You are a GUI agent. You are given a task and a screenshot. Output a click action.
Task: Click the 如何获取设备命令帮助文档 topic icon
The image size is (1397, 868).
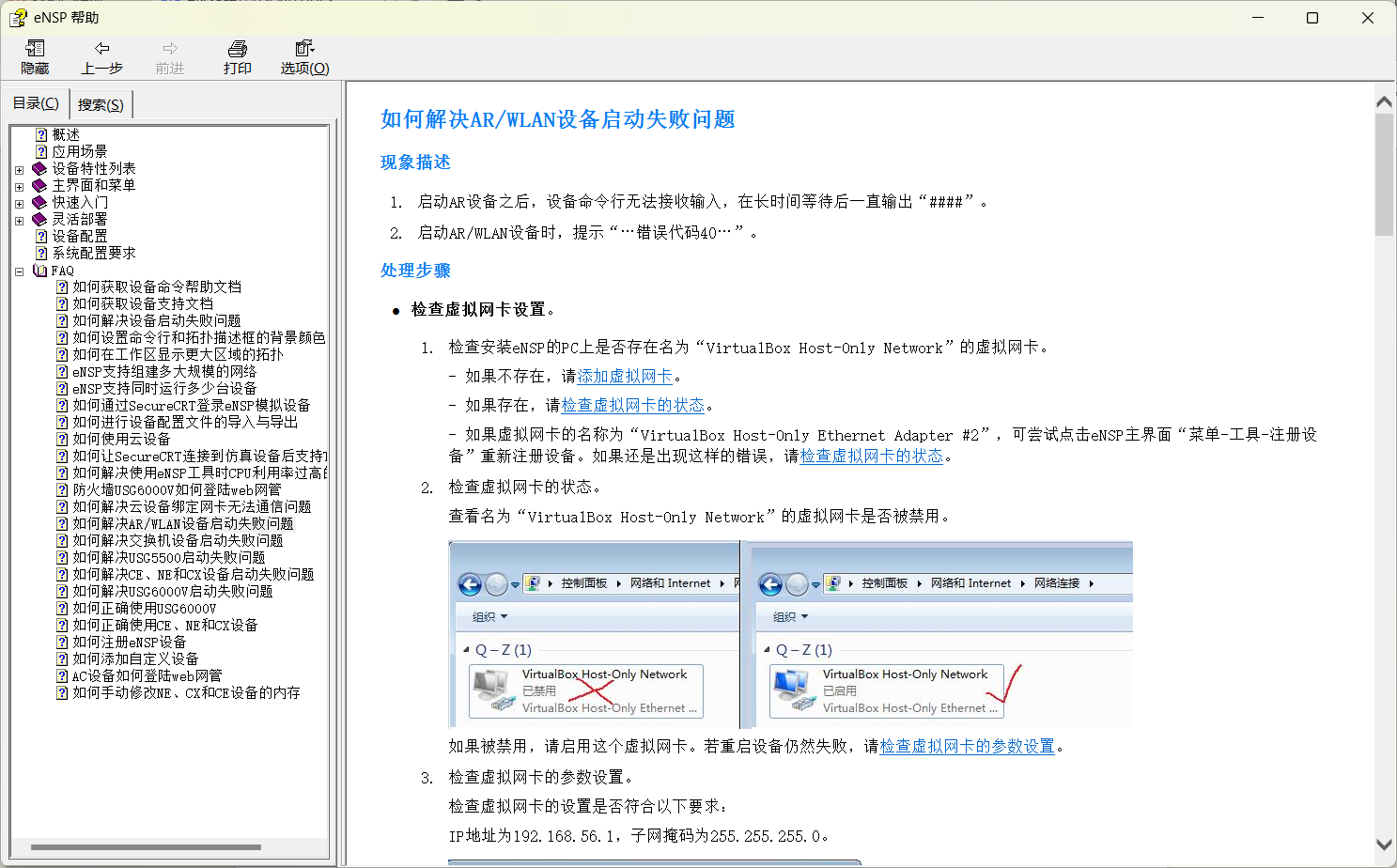(62, 287)
